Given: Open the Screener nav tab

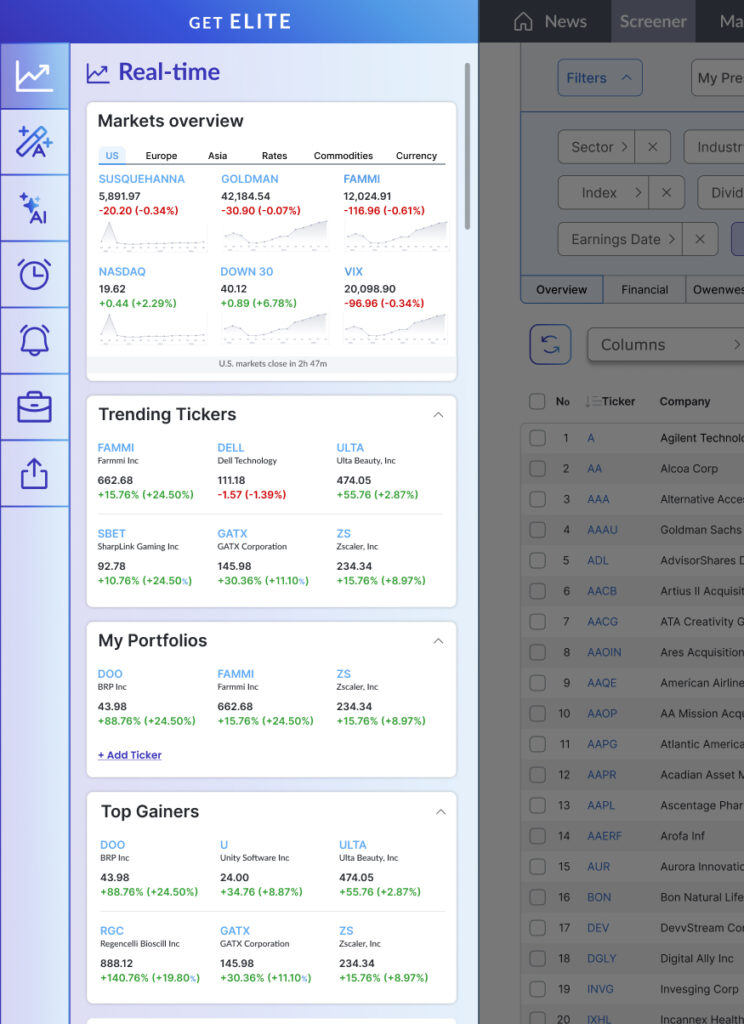Looking at the screenshot, I should pos(653,22).
